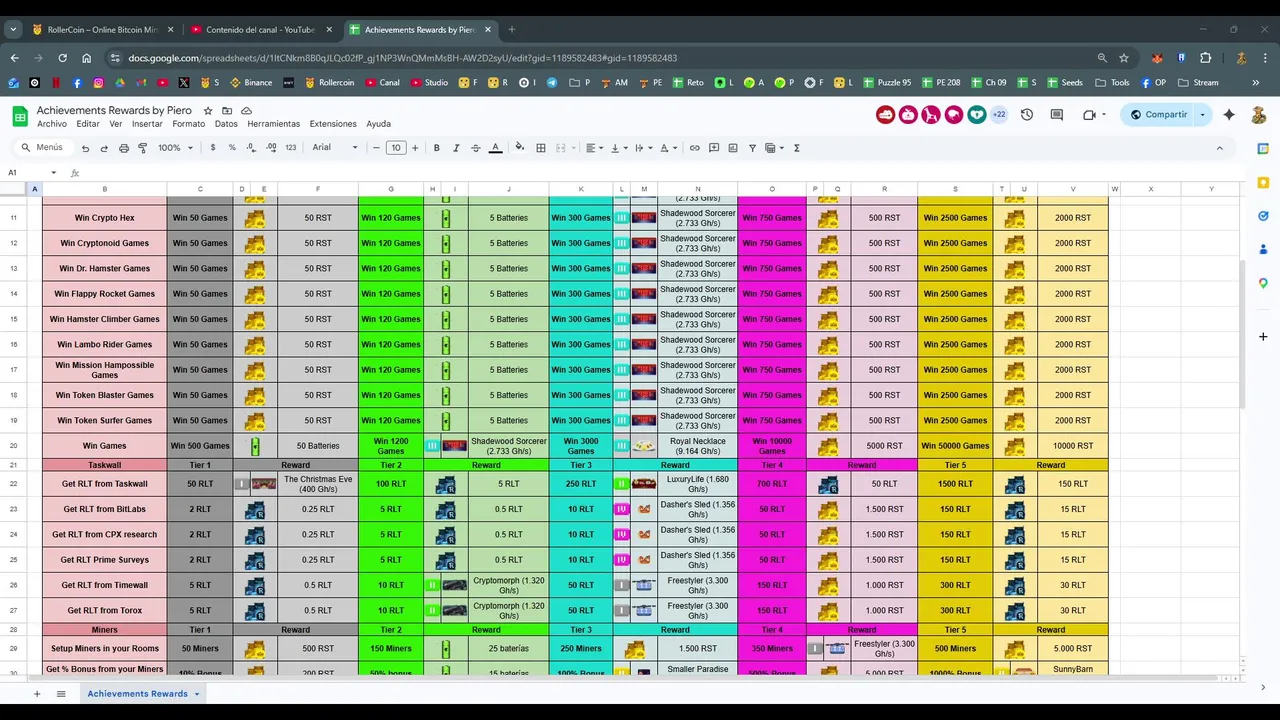The width and height of the screenshot is (1280, 720).
Task: Click the Insert link icon
Action: click(695, 148)
